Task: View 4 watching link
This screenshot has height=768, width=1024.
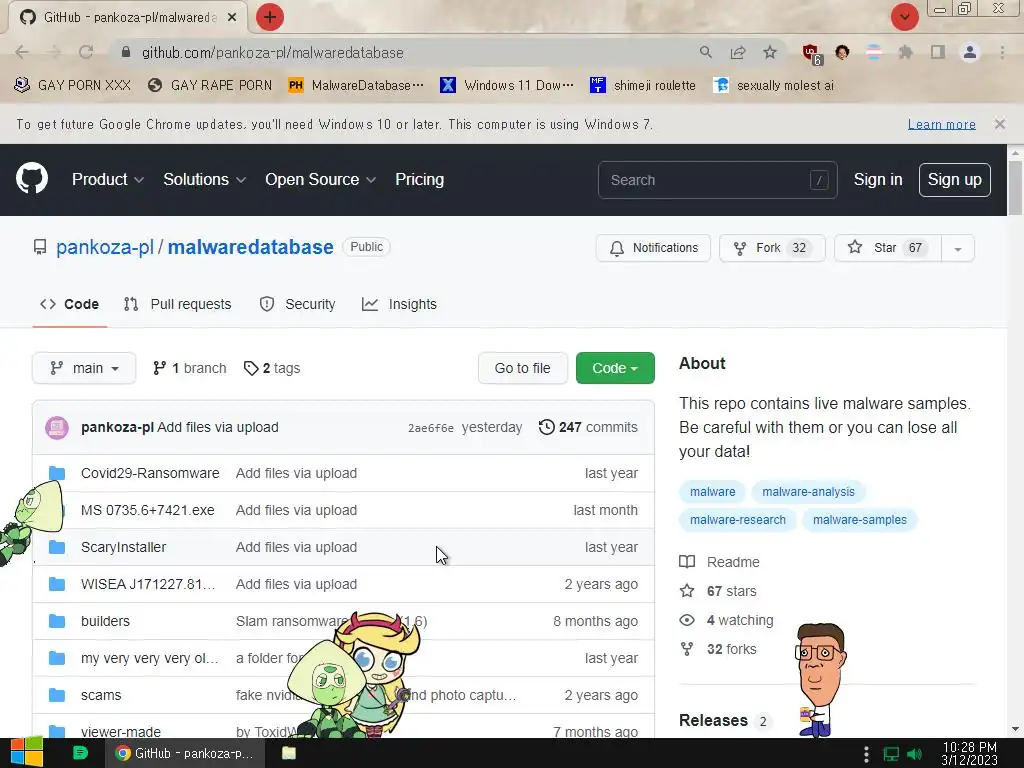Action: click(727, 620)
